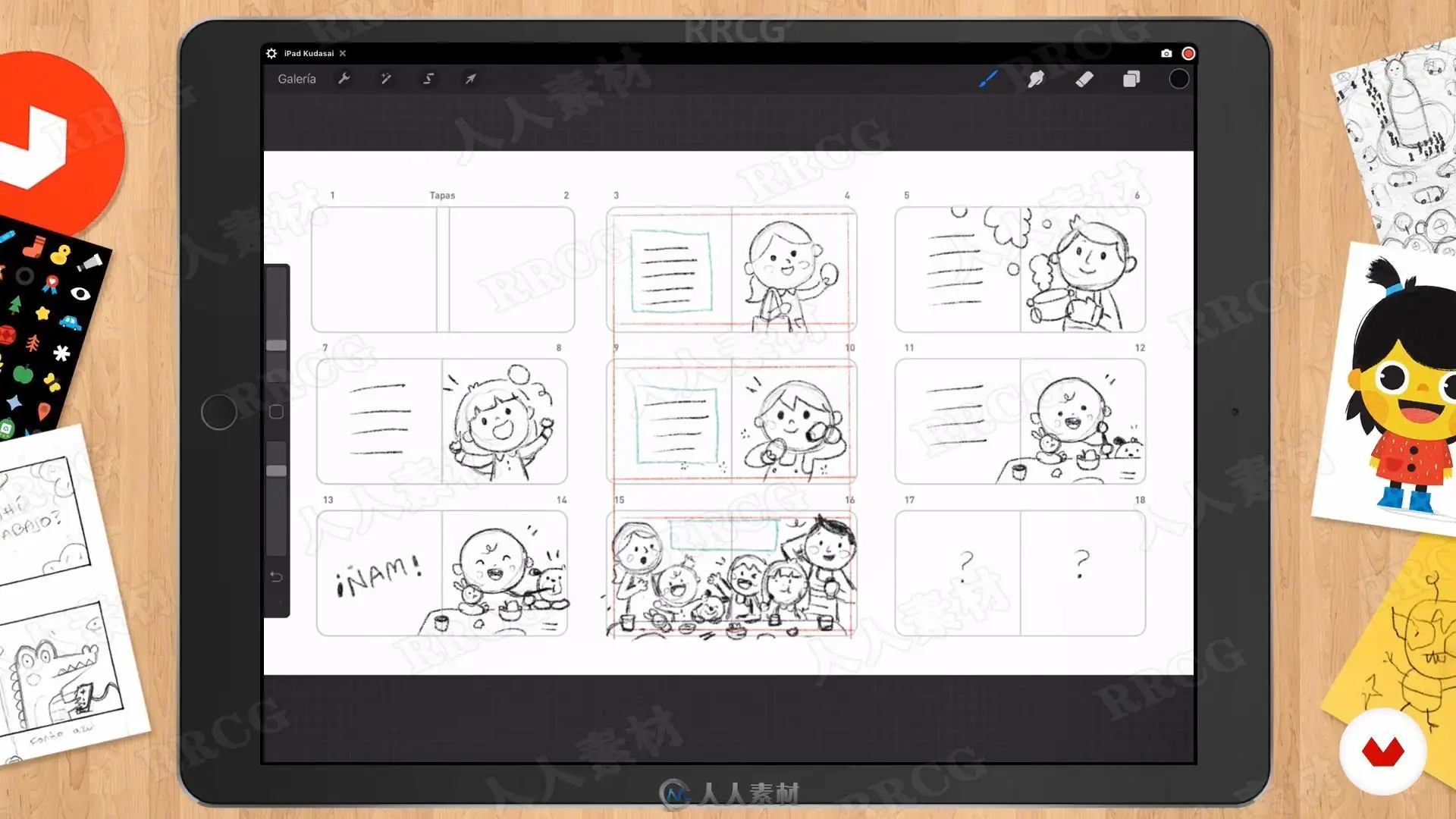
Task: Select the Smudge finger tool
Action: click(1036, 79)
